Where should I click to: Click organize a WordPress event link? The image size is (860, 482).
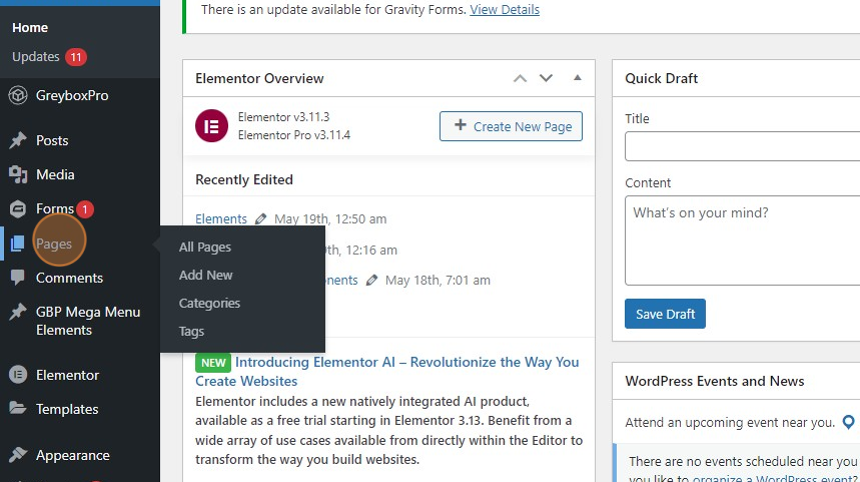click(776, 478)
